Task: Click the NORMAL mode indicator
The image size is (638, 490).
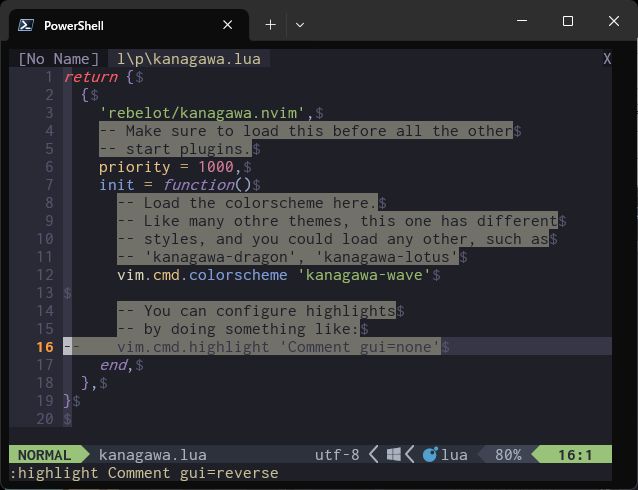Action: [x=45, y=455]
